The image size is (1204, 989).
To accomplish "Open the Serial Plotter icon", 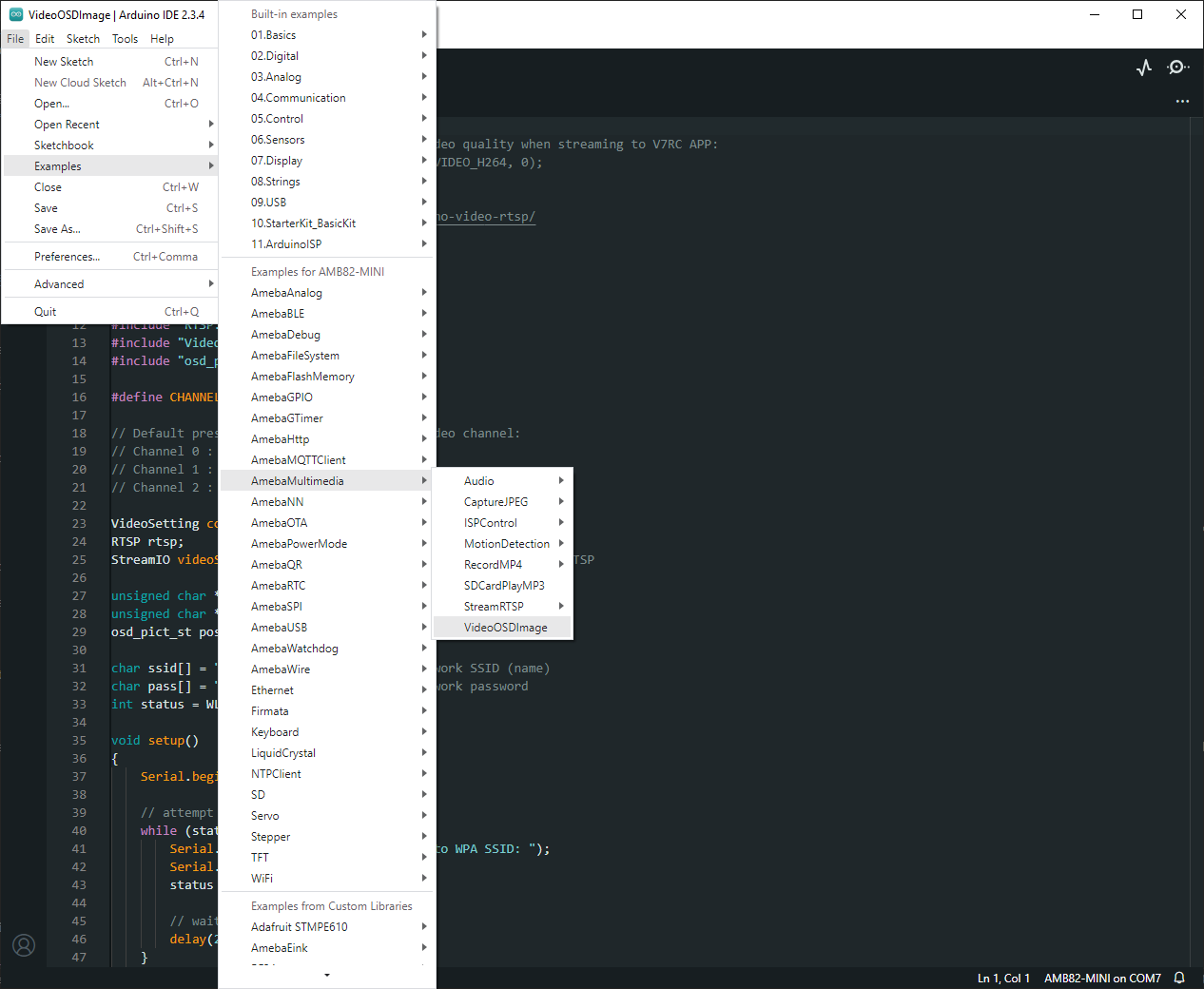I will (x=1144, y=68).
